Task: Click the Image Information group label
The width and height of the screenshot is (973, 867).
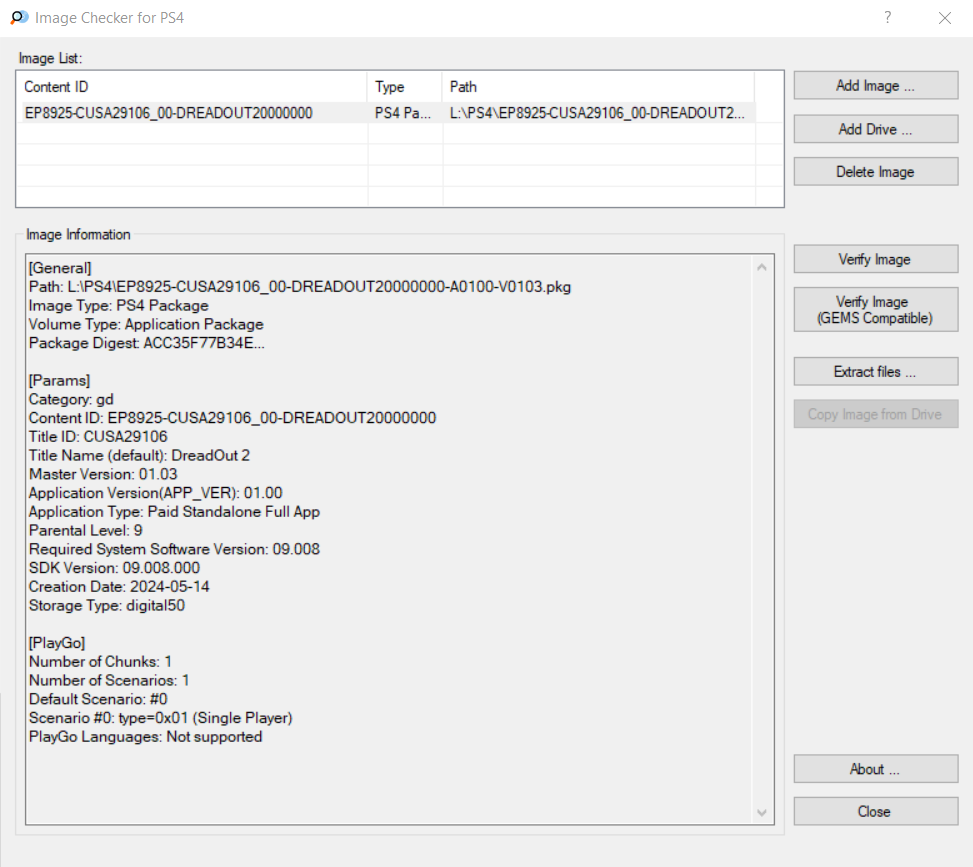Action: coord(78,235)
